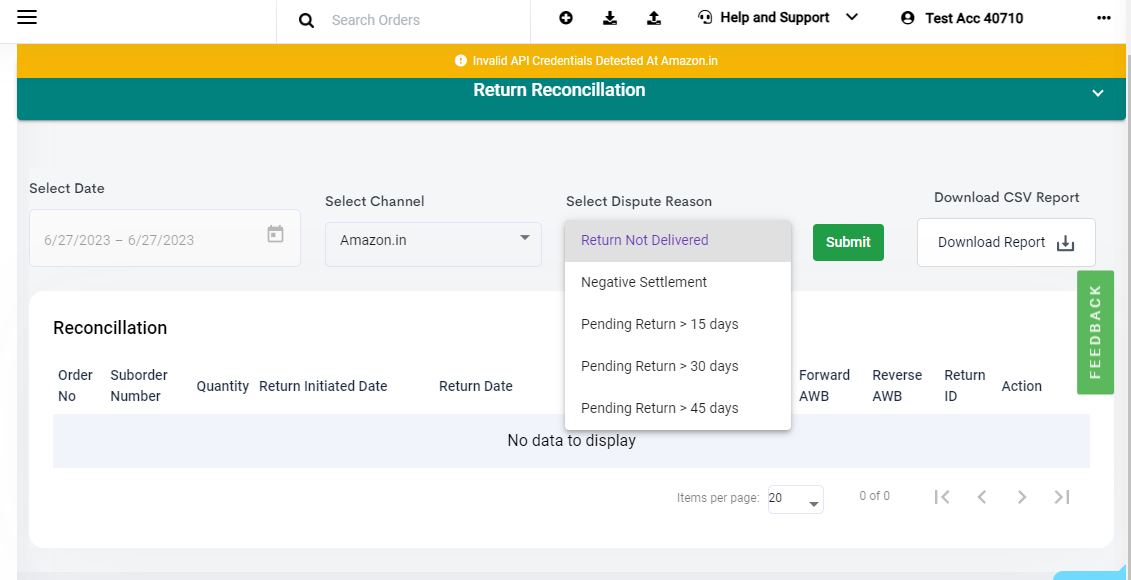Click the upload orders icon

click(653, 17)
